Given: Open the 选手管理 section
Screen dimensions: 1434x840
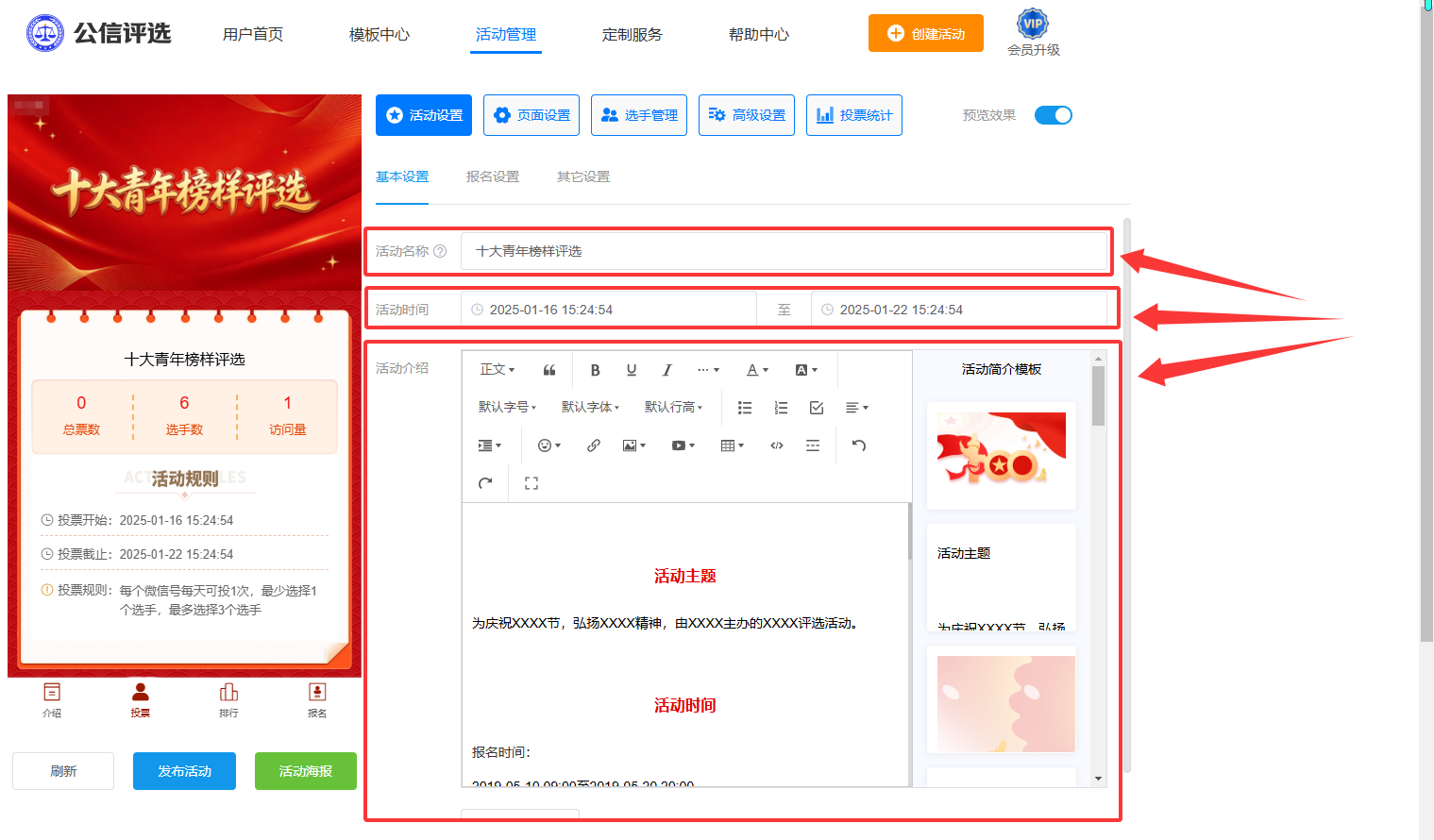Looking at the screenshot, I should coord(639,115).
